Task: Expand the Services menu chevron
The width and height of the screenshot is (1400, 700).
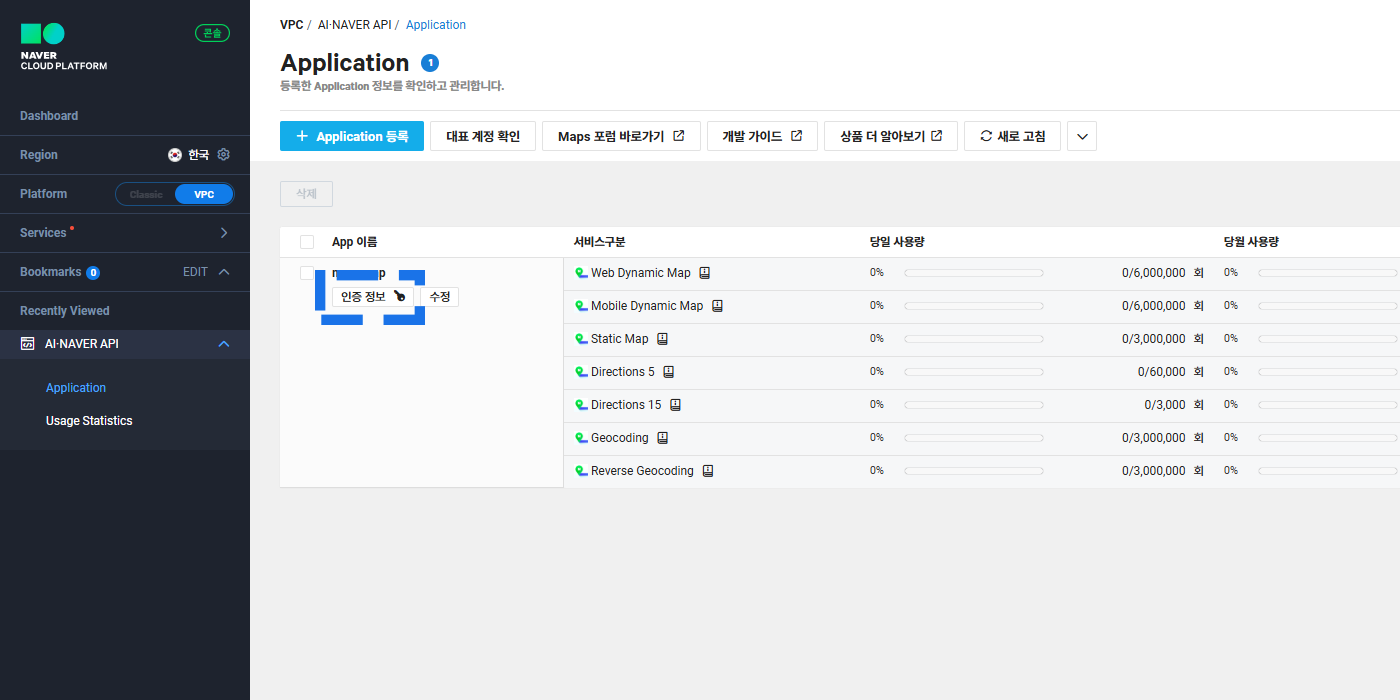Action: tap(224, 233)
